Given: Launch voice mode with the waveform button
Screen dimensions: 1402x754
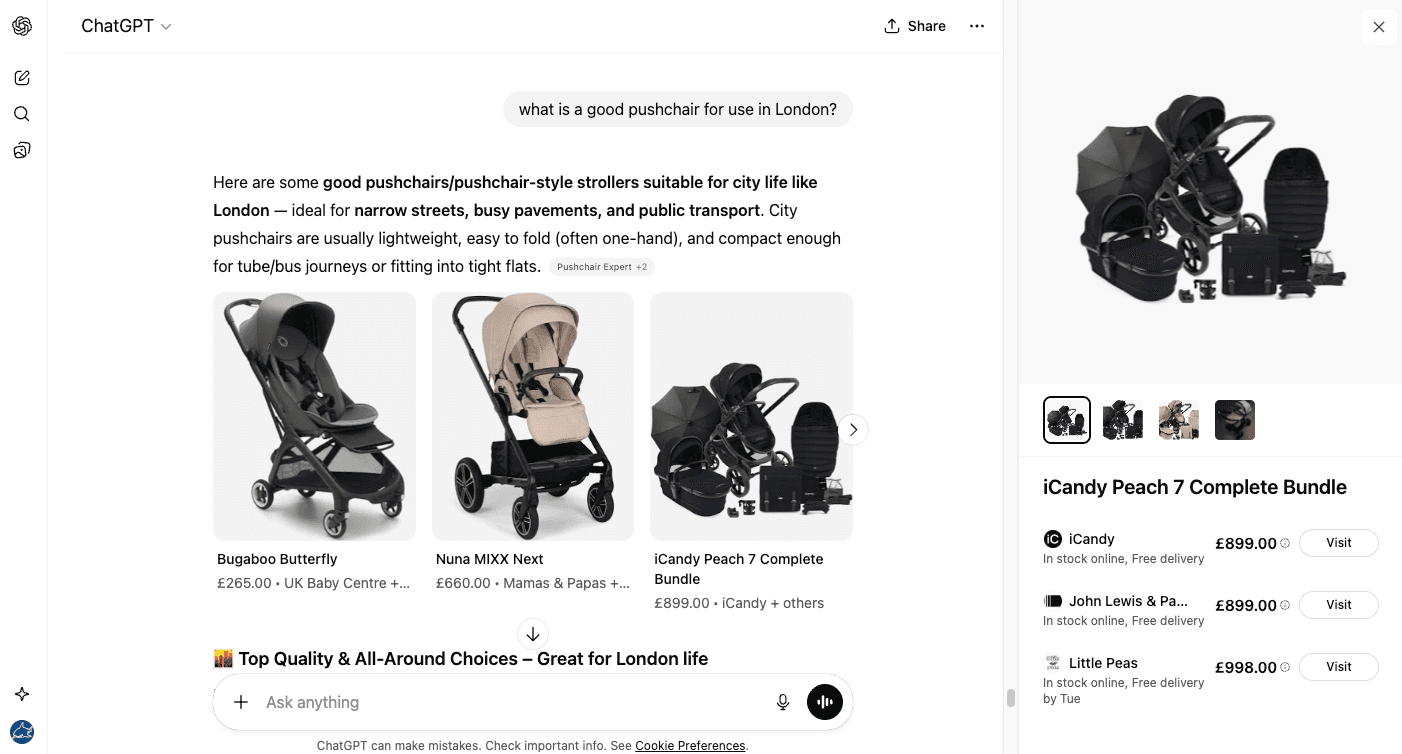Looking at the screenshot, I should 825,702.
